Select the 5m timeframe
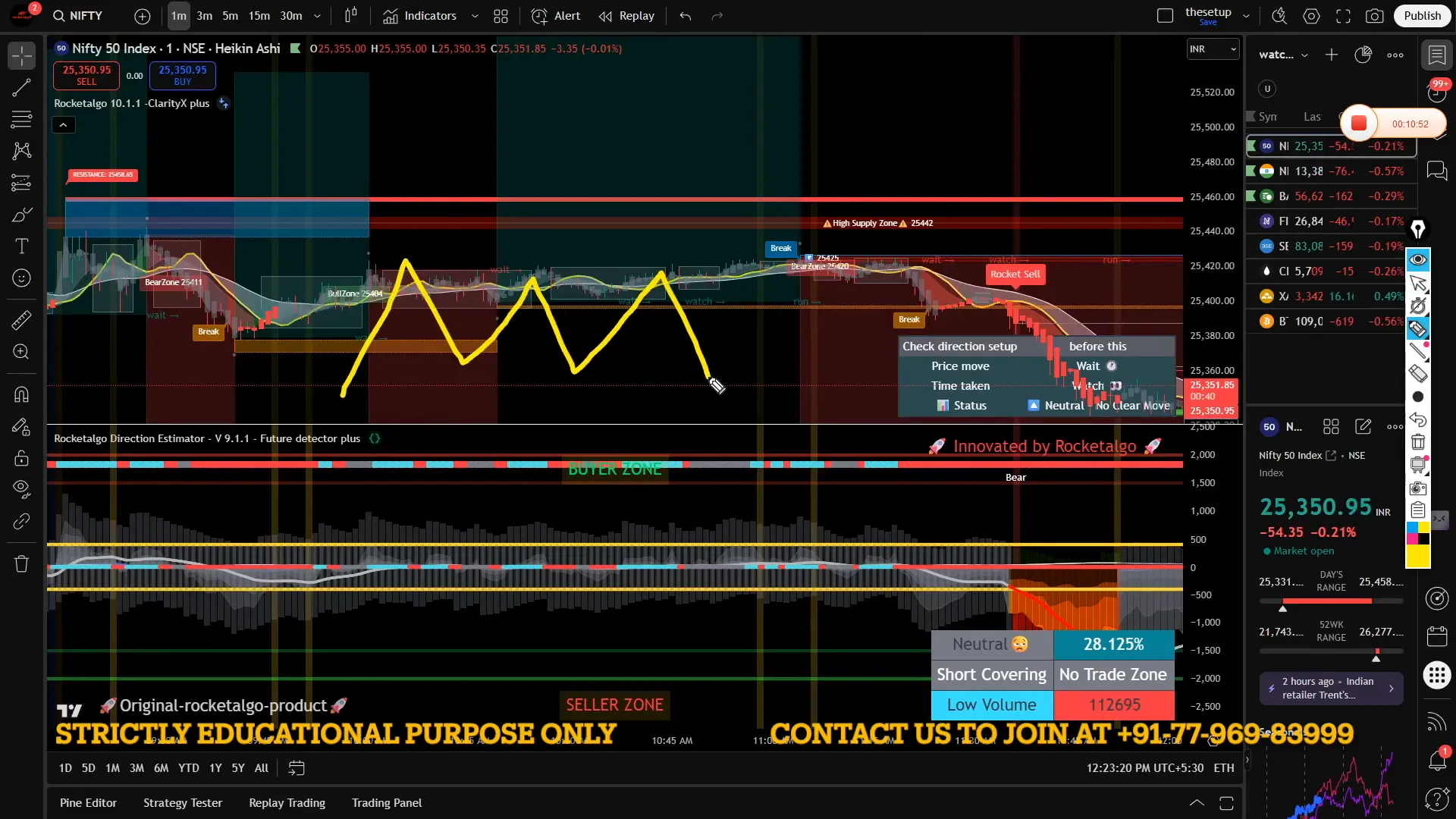The height and width of the screenshot is (819, 1456). tap(230, 16)
